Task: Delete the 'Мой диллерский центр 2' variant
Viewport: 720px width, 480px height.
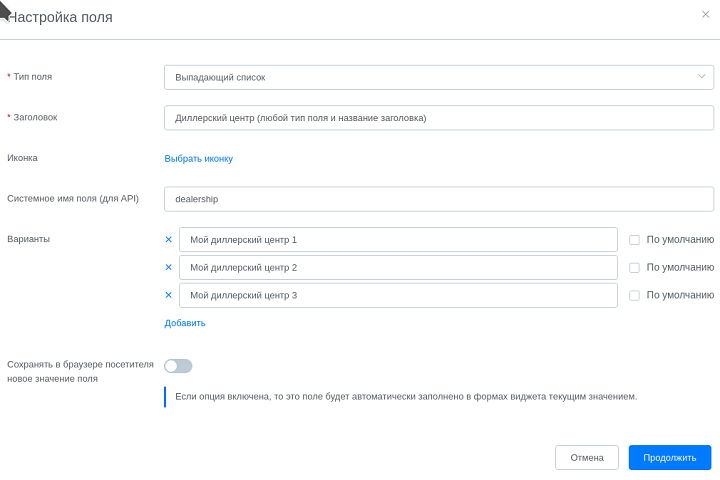Action: point(169,267)
